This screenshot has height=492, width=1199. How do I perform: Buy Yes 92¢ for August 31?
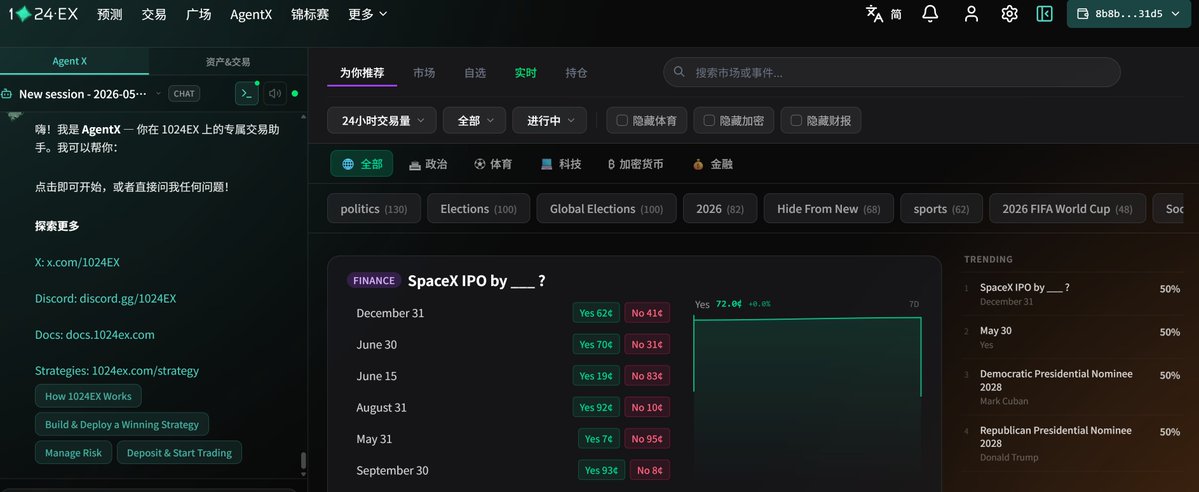596,407
